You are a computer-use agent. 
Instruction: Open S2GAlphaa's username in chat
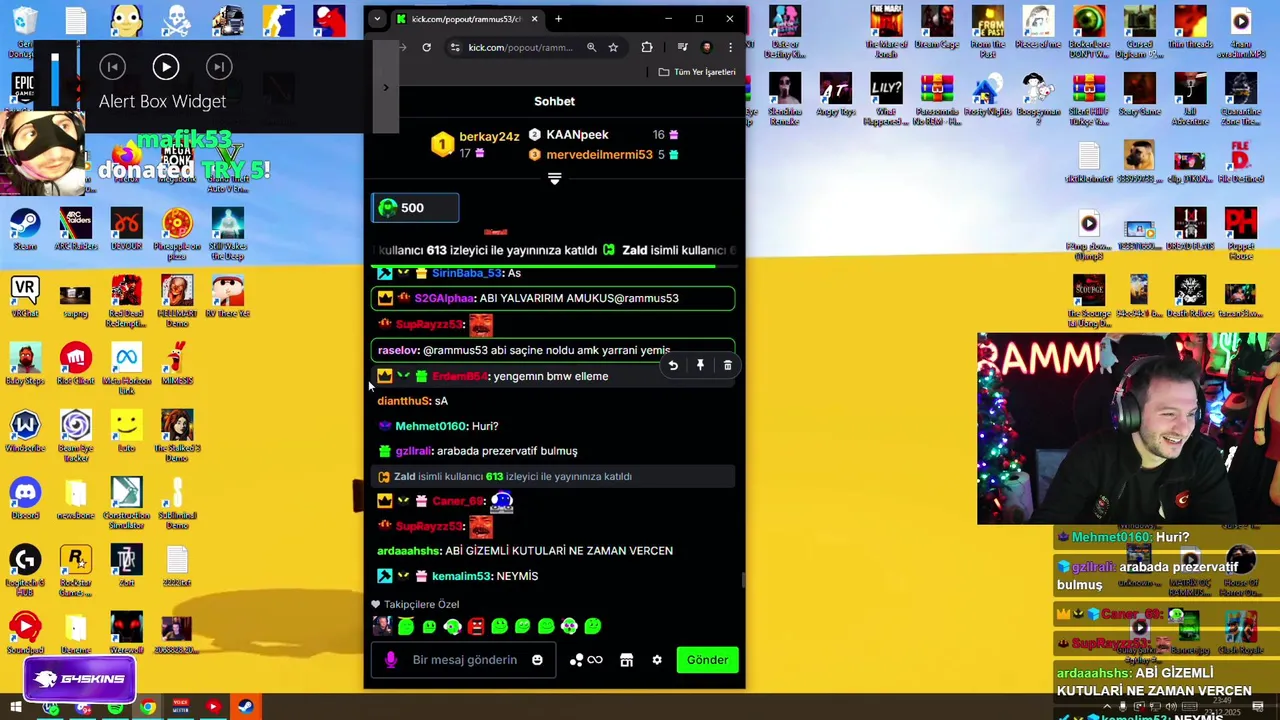(x=444, y=298)
